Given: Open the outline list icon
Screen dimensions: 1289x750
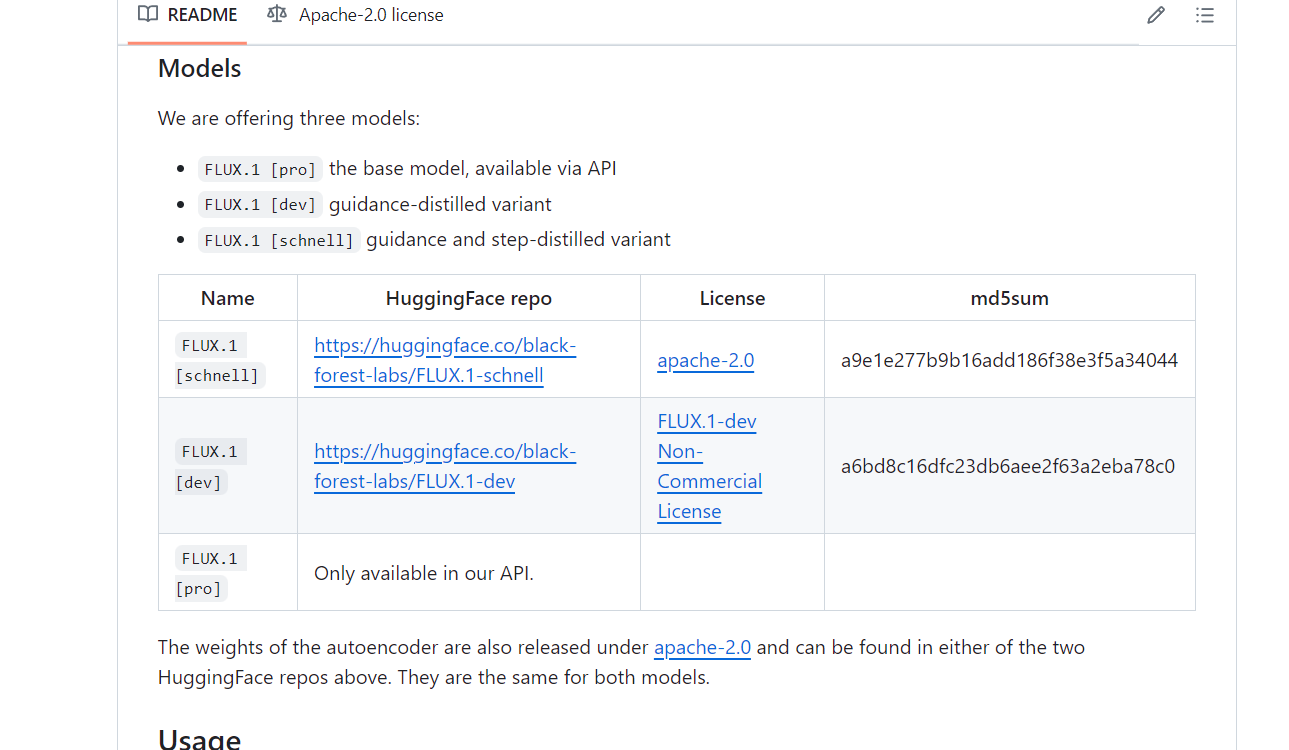Looking at the screenshot, I should (1205, 15).
